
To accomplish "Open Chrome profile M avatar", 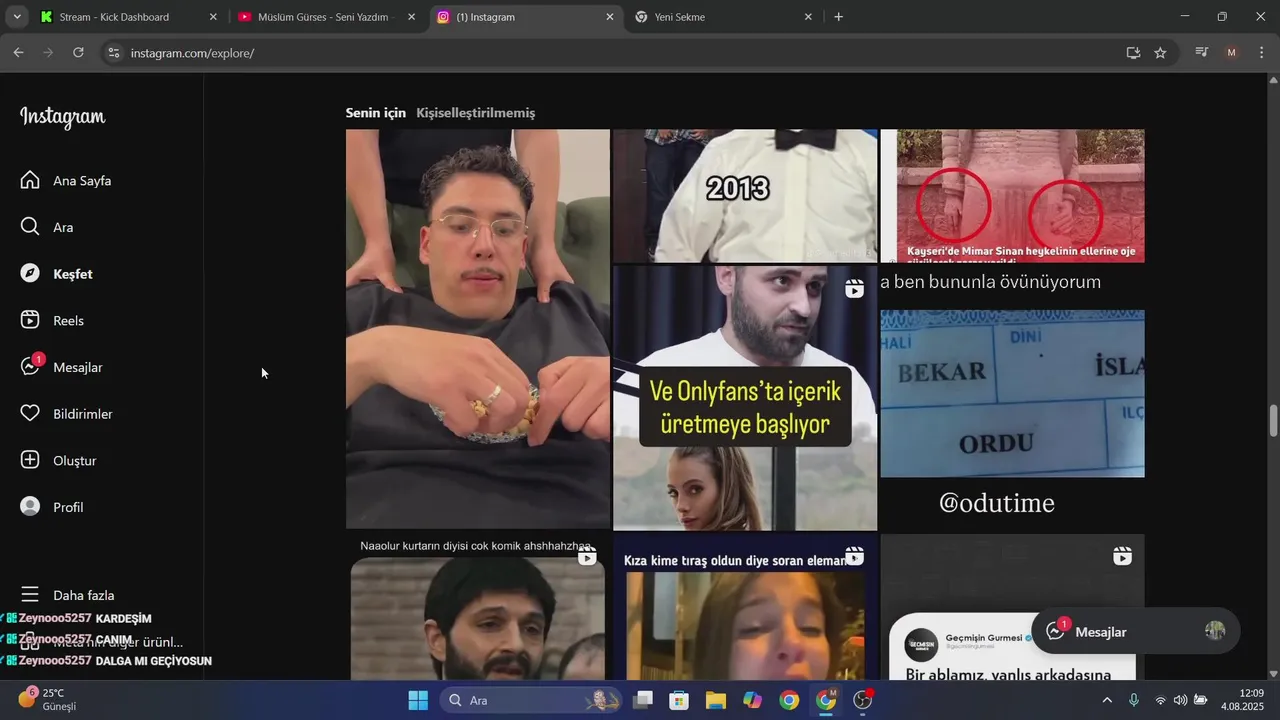I will tap(1231, 52).
